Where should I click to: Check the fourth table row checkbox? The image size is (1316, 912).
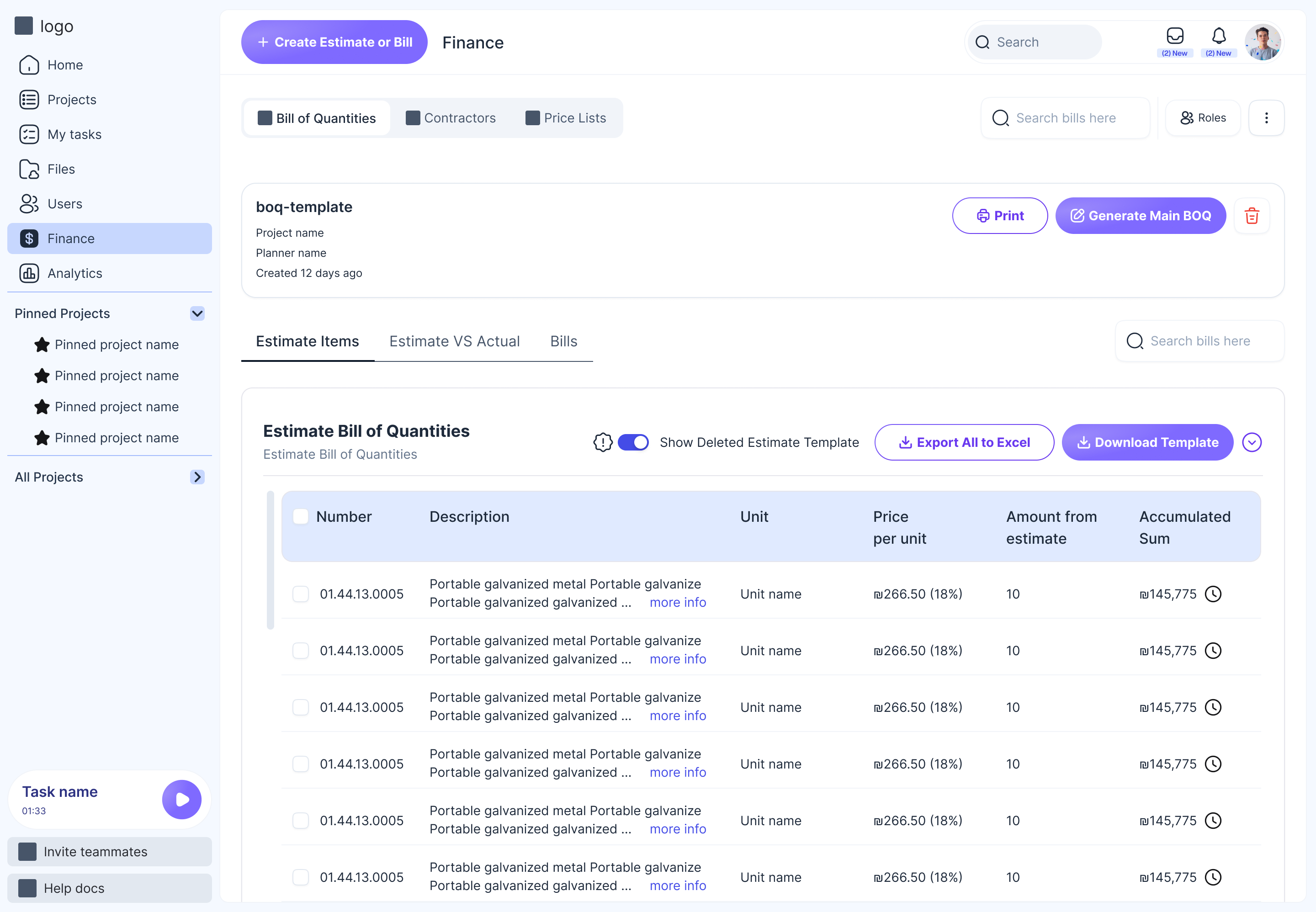(x=301, y=764)
